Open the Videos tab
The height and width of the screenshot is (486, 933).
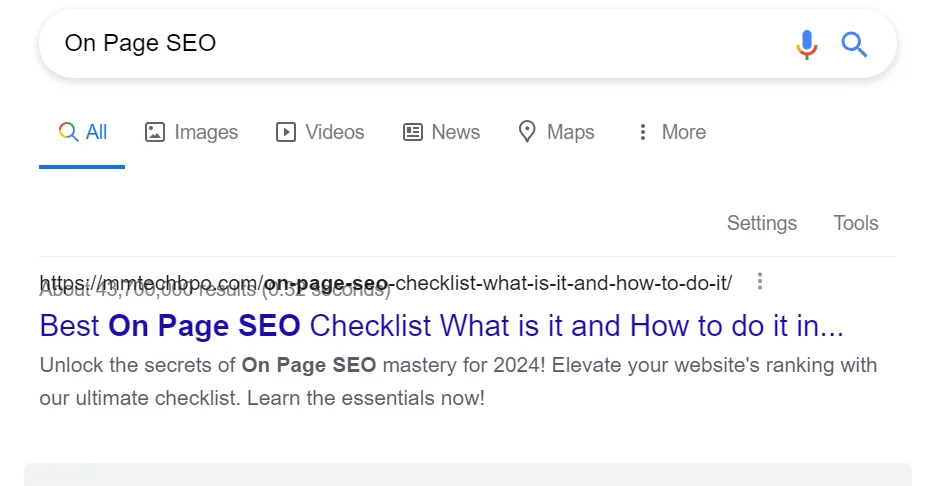pos(320,132)
